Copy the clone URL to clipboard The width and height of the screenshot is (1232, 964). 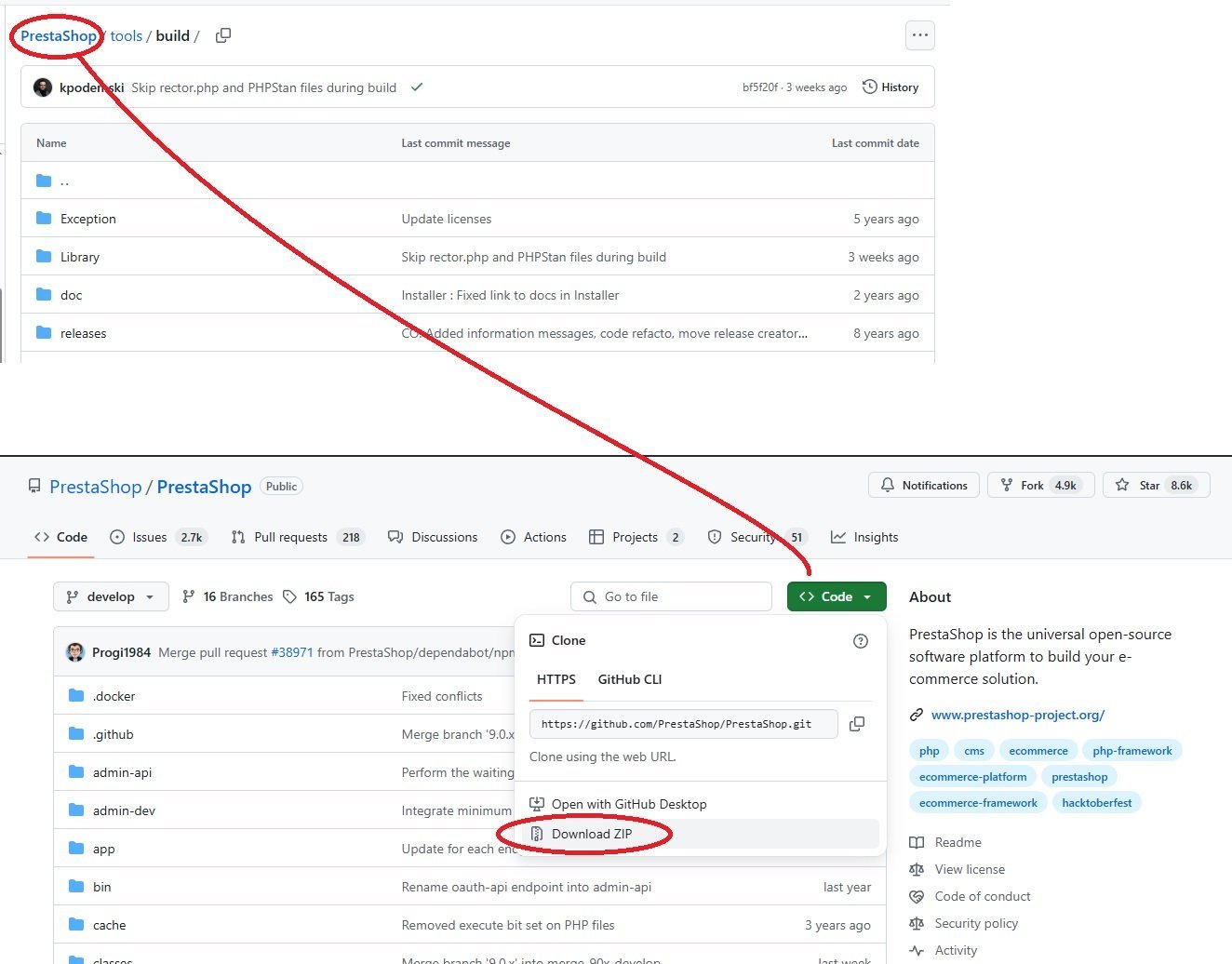coord(857,724)
